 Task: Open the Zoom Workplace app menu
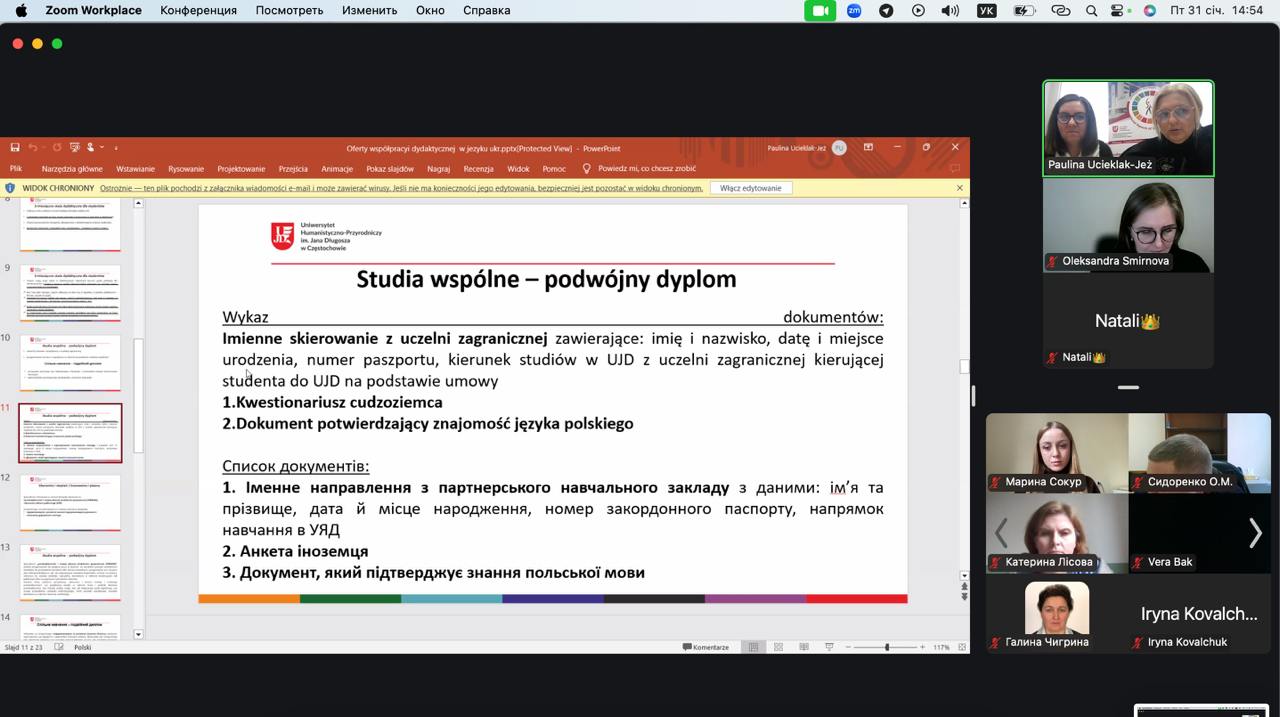94,10
